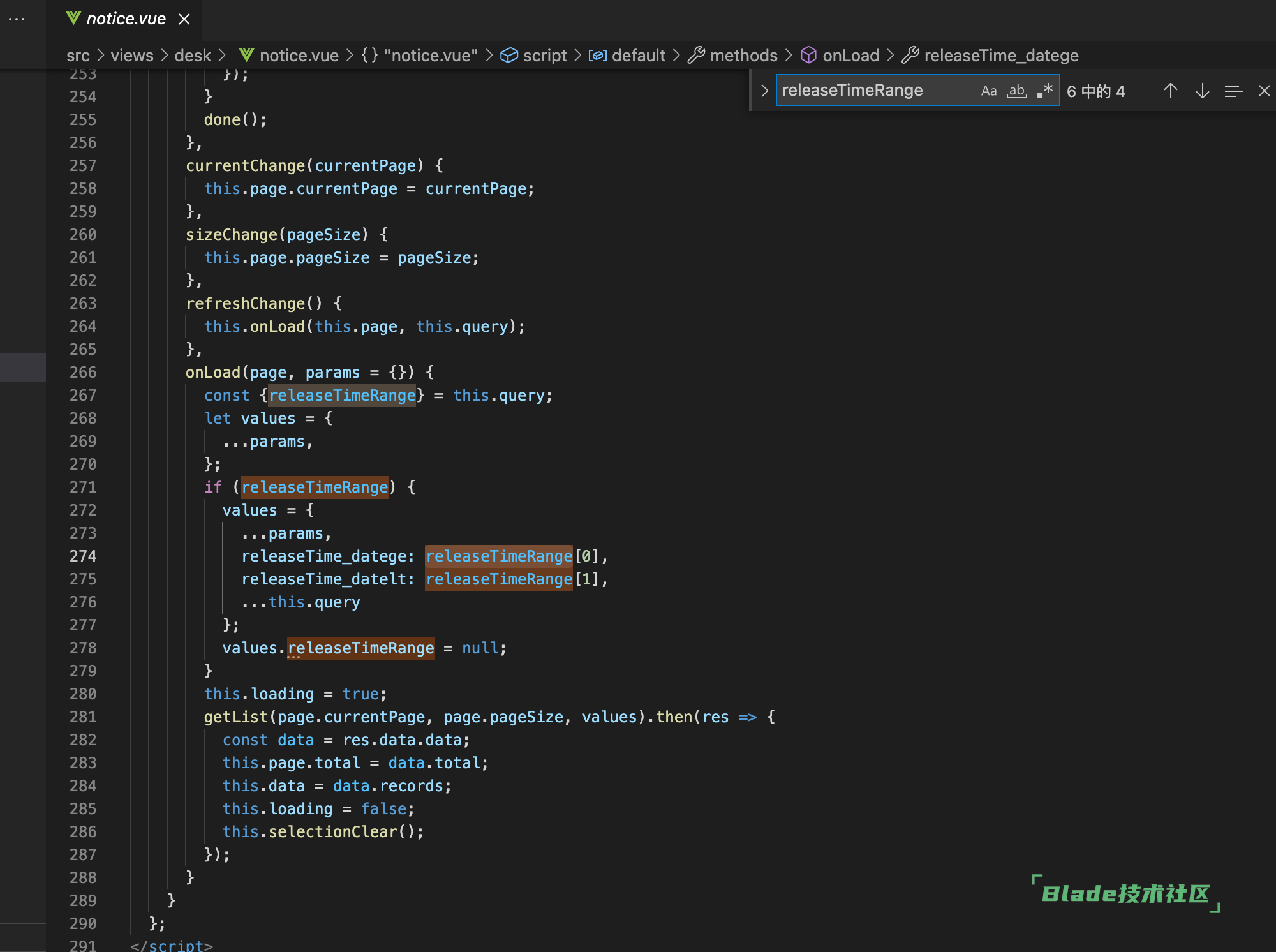Close the find widget
This screenshot has height=952, width=1276.
pyautogui.click(x=1264, y=91)
